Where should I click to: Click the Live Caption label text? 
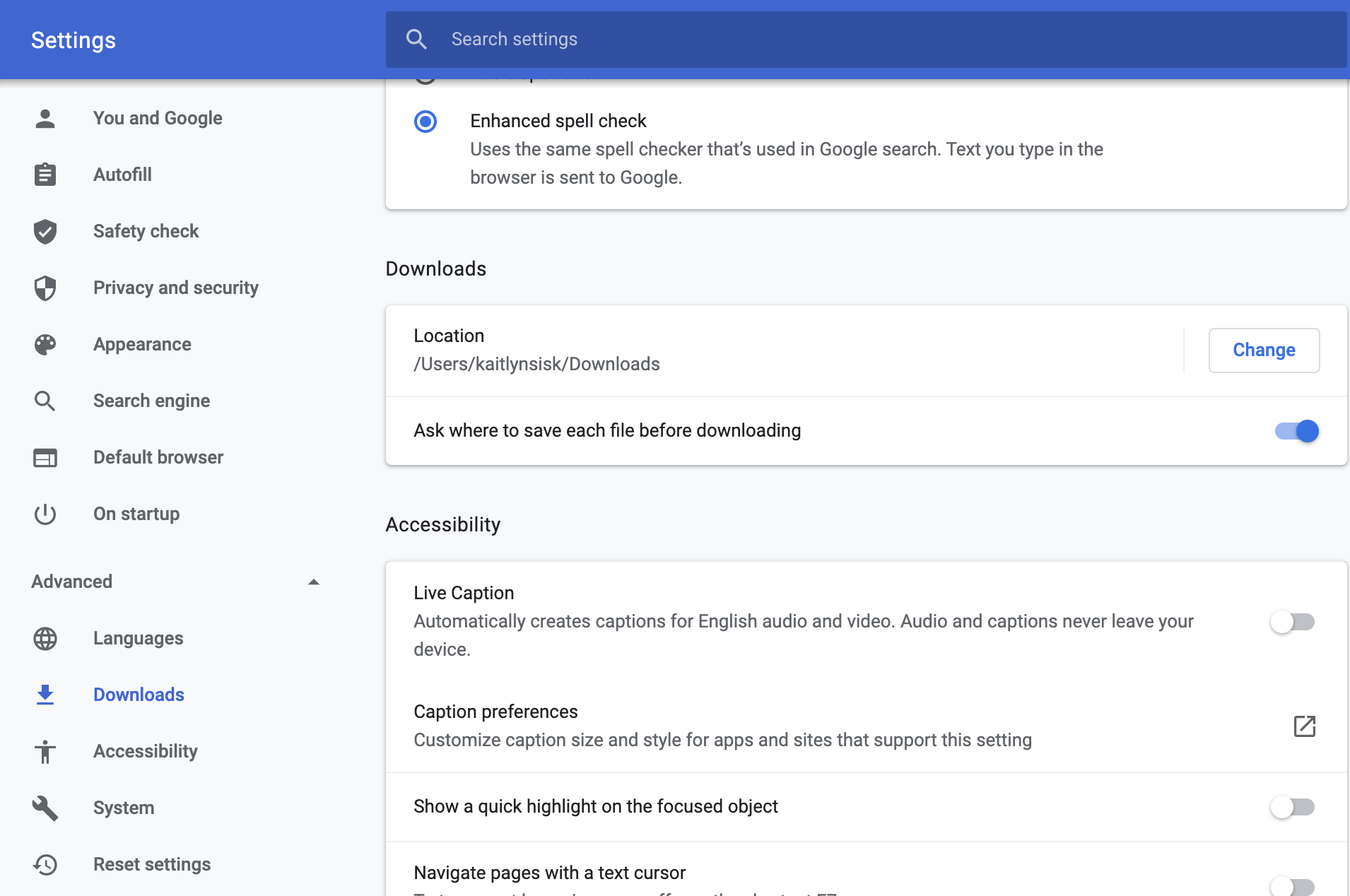pos(464,593)
